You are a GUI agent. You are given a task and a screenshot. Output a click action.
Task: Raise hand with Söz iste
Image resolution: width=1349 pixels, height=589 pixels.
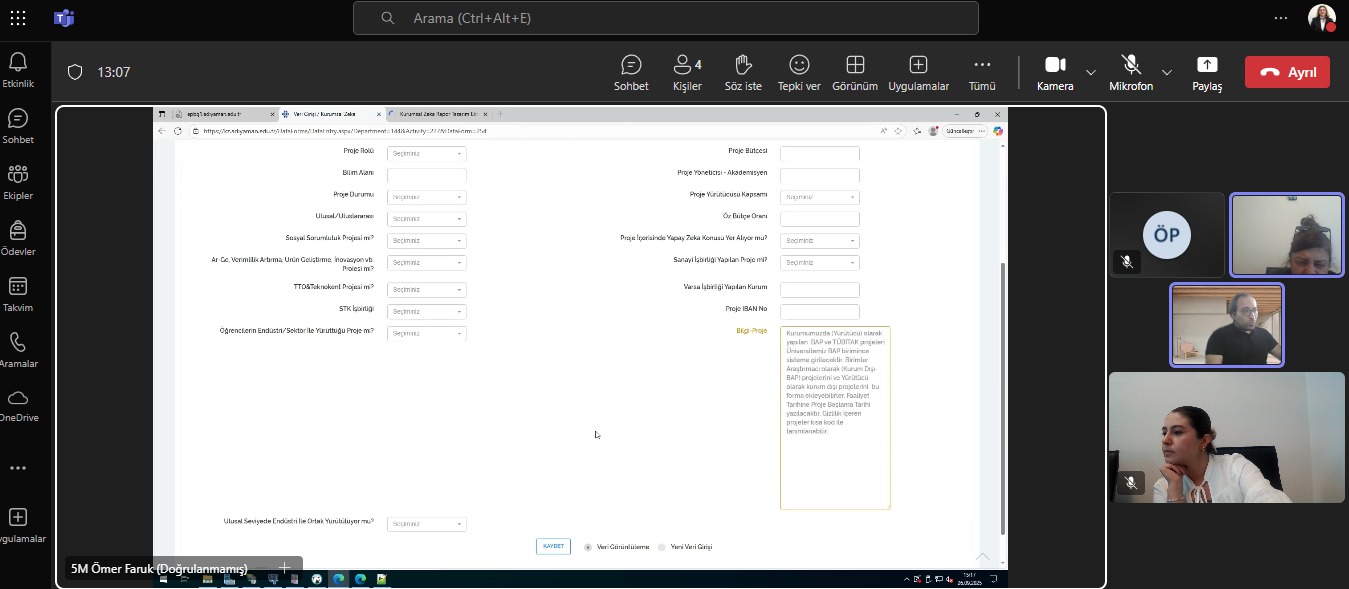pos(742,72)
